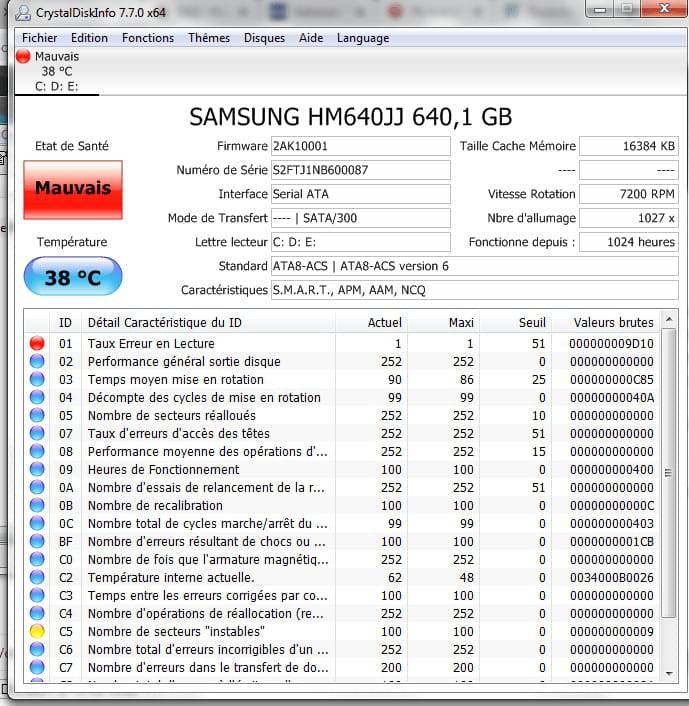
Task: Click the blue status icon for attribute 0A
Action: pyautogui.click(x=37, y=487)
